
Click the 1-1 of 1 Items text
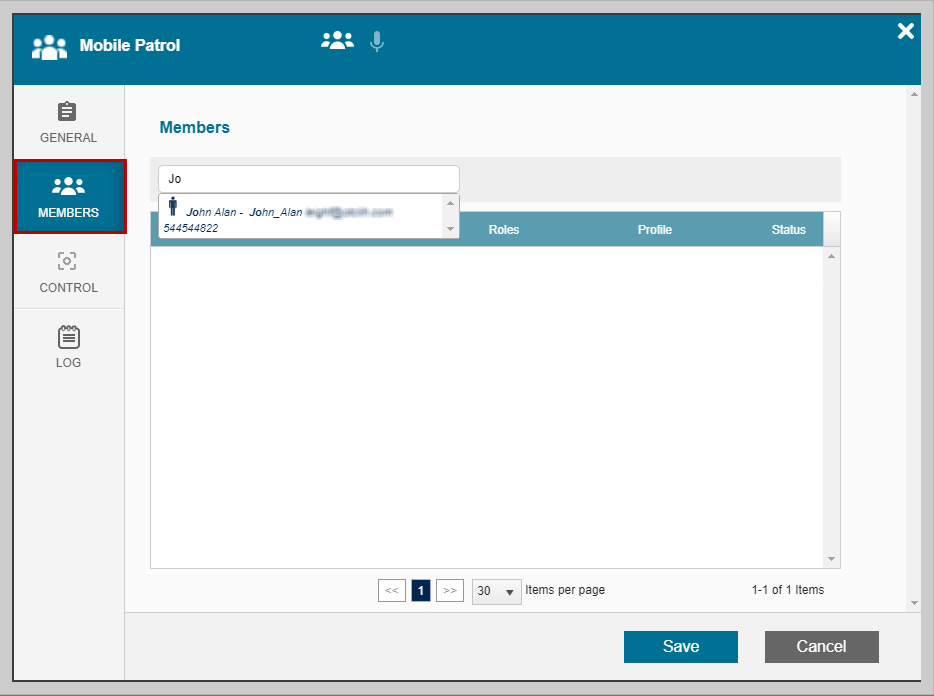pyautogui.click(x=788, y=590)
